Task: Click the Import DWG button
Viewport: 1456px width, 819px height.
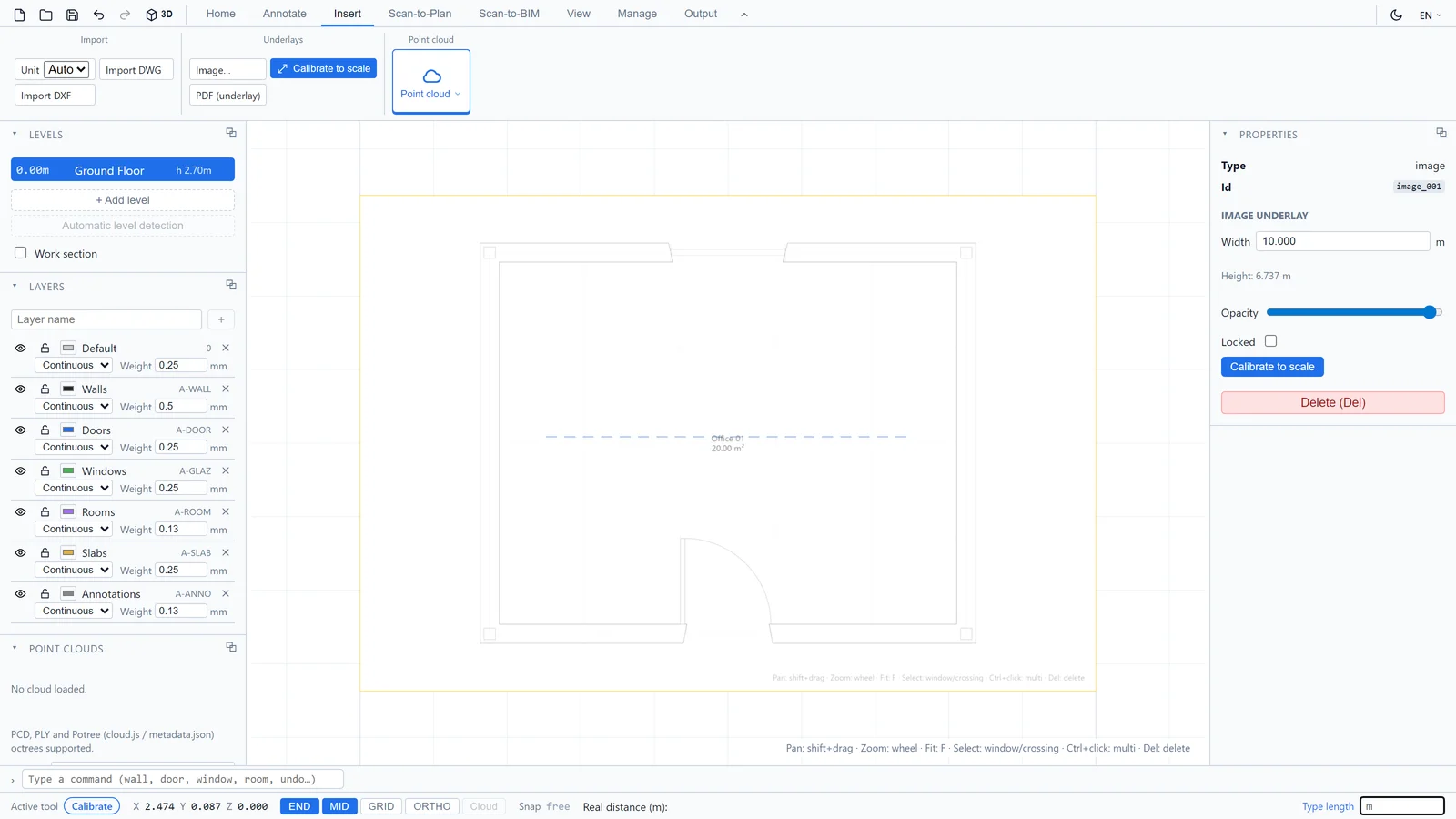Action: click(x=136, y=70)
